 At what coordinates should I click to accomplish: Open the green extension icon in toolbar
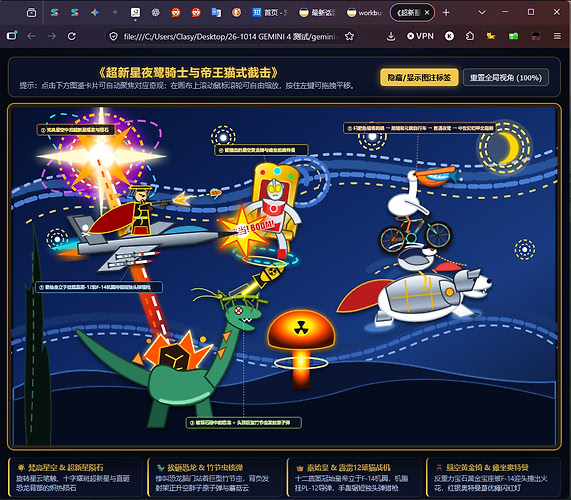click(513, 36)
